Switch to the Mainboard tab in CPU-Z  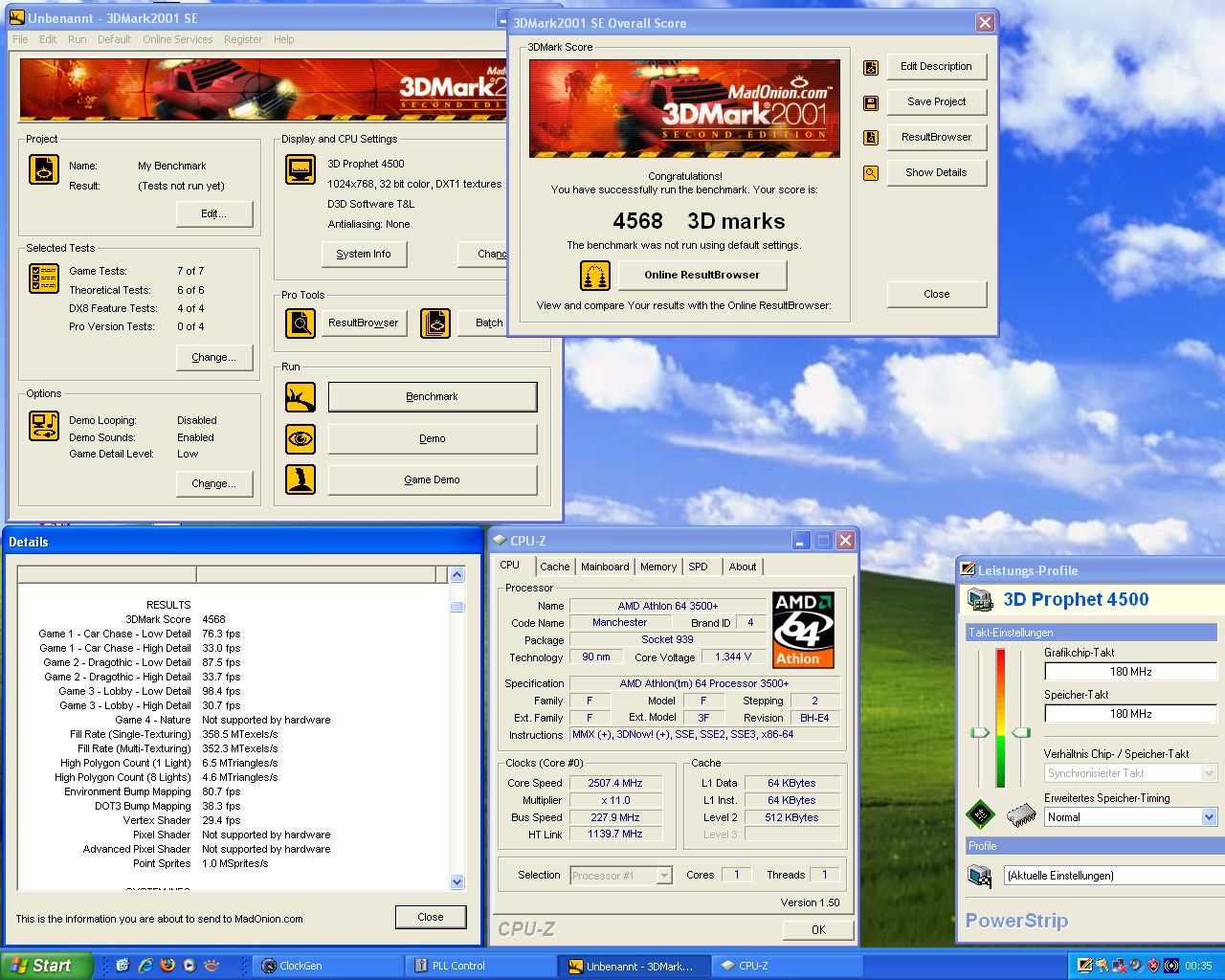[x=605, y=567]
